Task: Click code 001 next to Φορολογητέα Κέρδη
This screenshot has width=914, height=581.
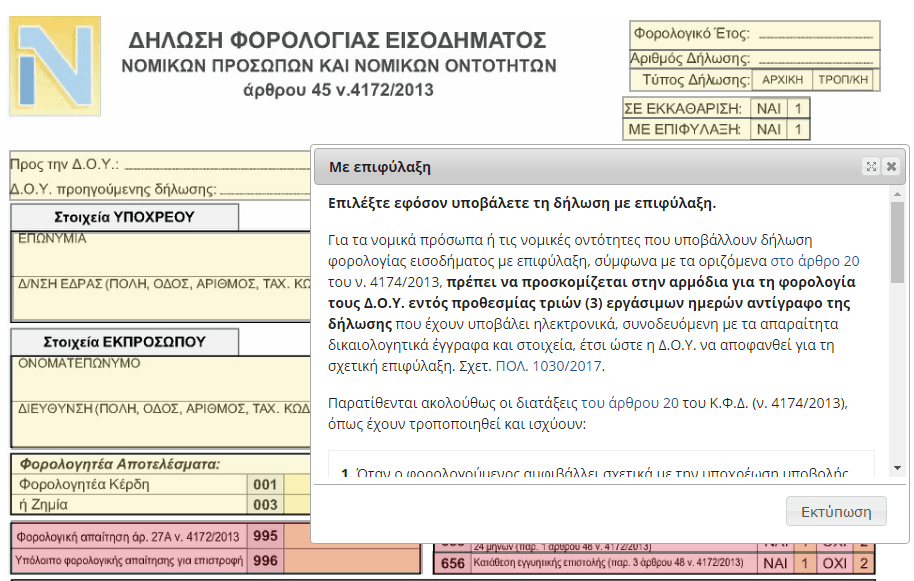Action: click(x=265, y=484)
